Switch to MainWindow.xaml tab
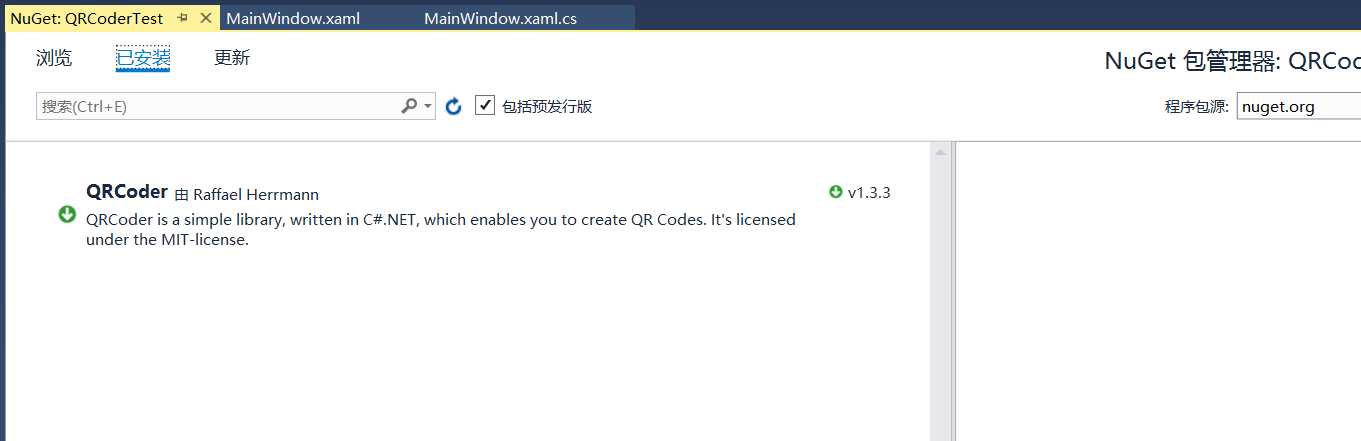Image resolution: width=1361 pixels, height=441 pixels. coord(293,18)
